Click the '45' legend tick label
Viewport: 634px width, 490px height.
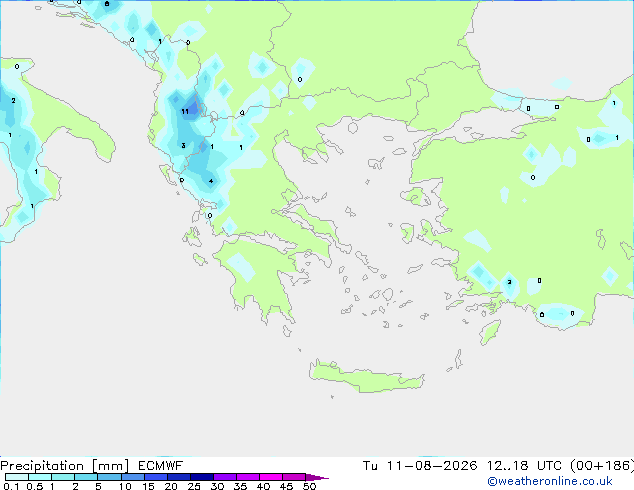point(286,486)
